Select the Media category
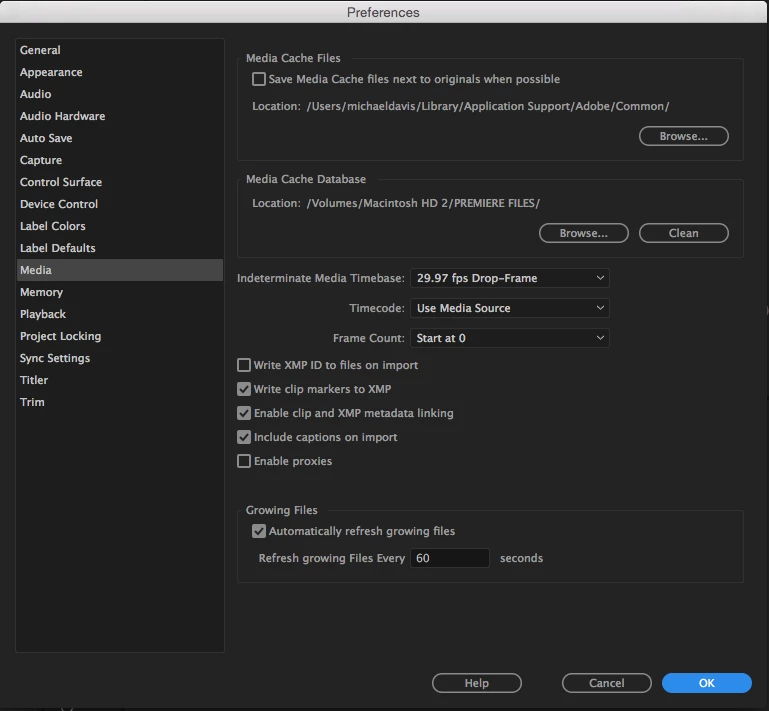The image size is (769, 711). [120, 270]
